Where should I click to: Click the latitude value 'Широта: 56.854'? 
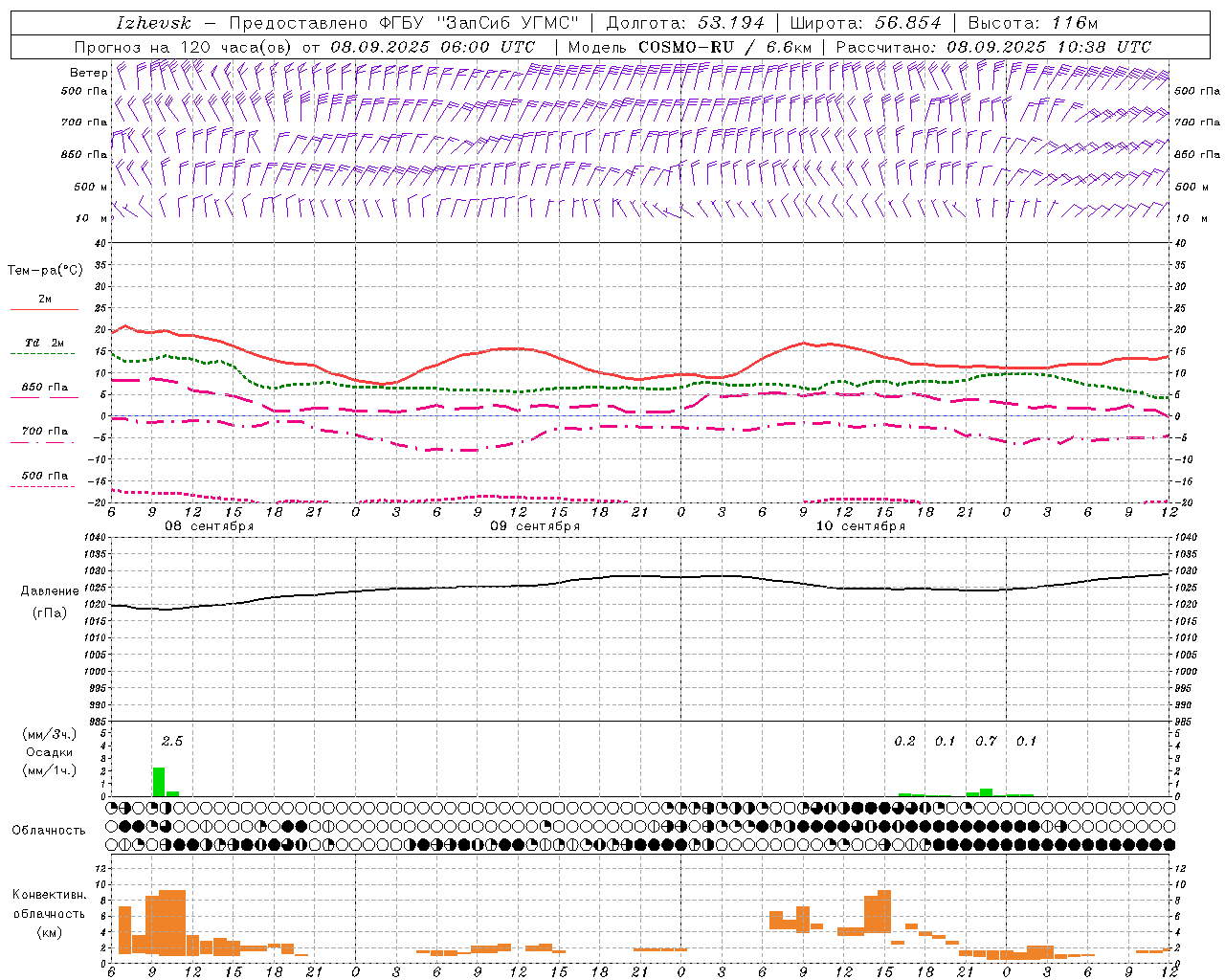coord(865,23)
